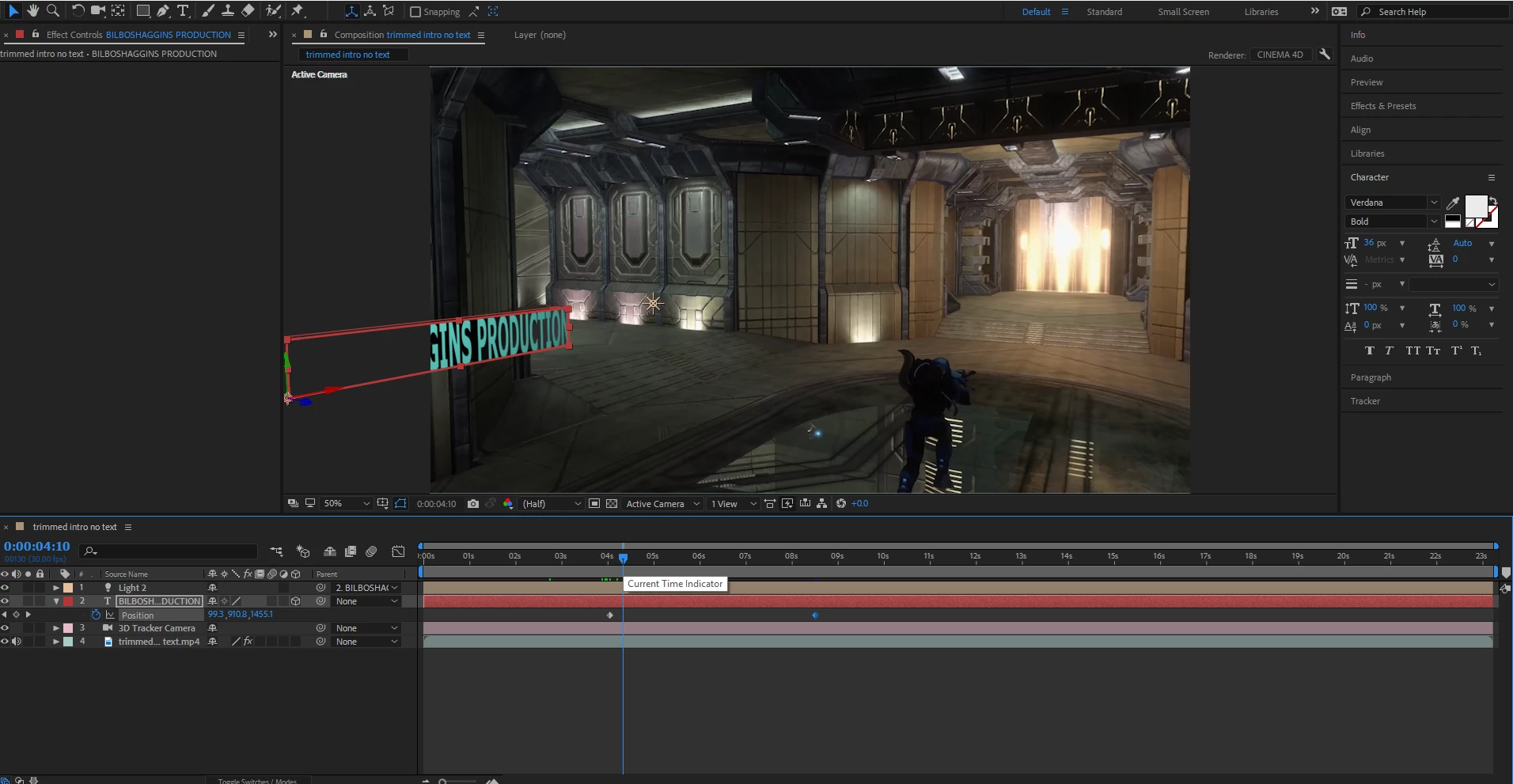The image size is (1513, 784).
Task: Select the Horizontal Type tool
Action: pos(183,11)
